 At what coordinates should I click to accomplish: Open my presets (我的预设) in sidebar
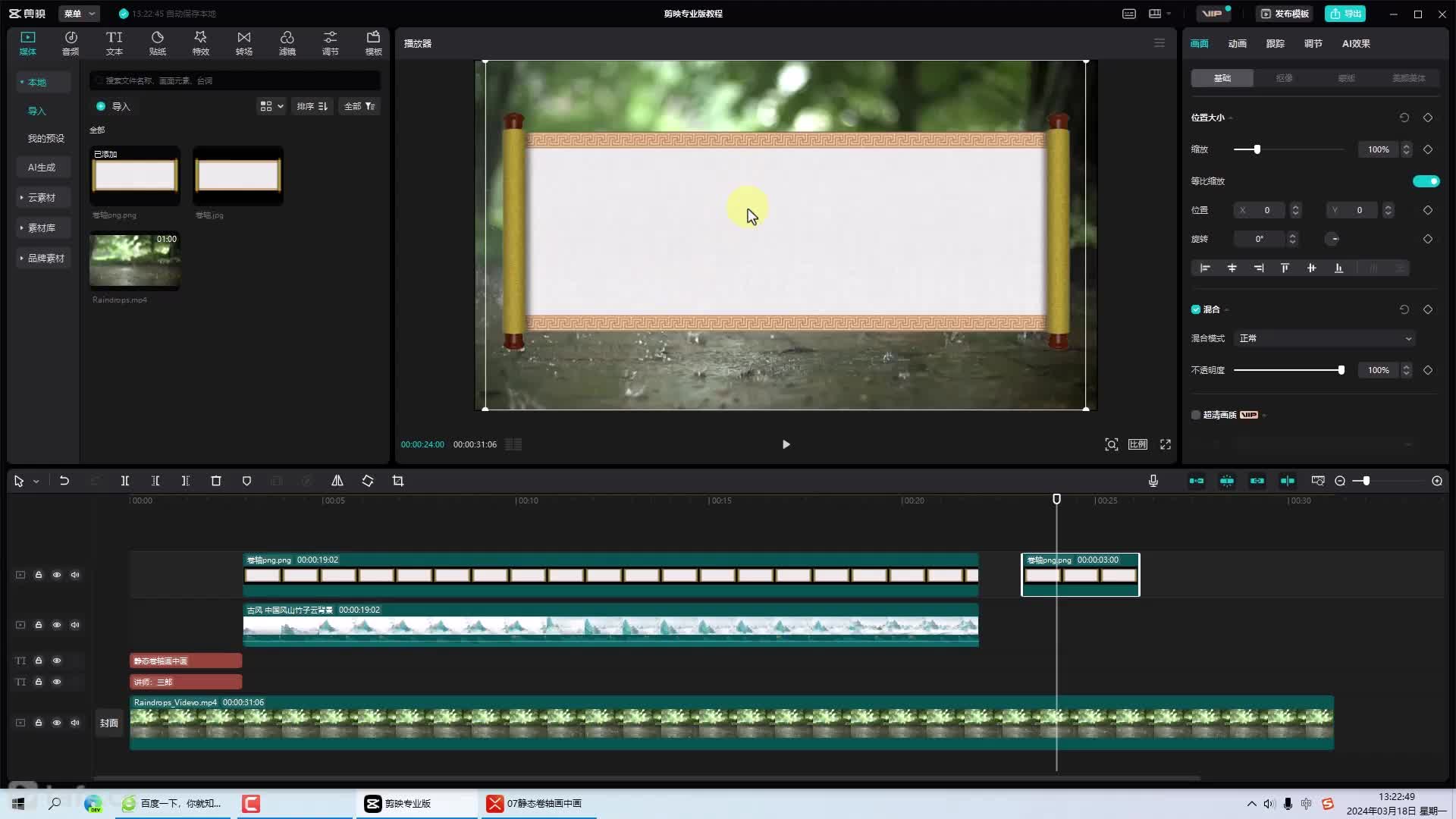45,138
